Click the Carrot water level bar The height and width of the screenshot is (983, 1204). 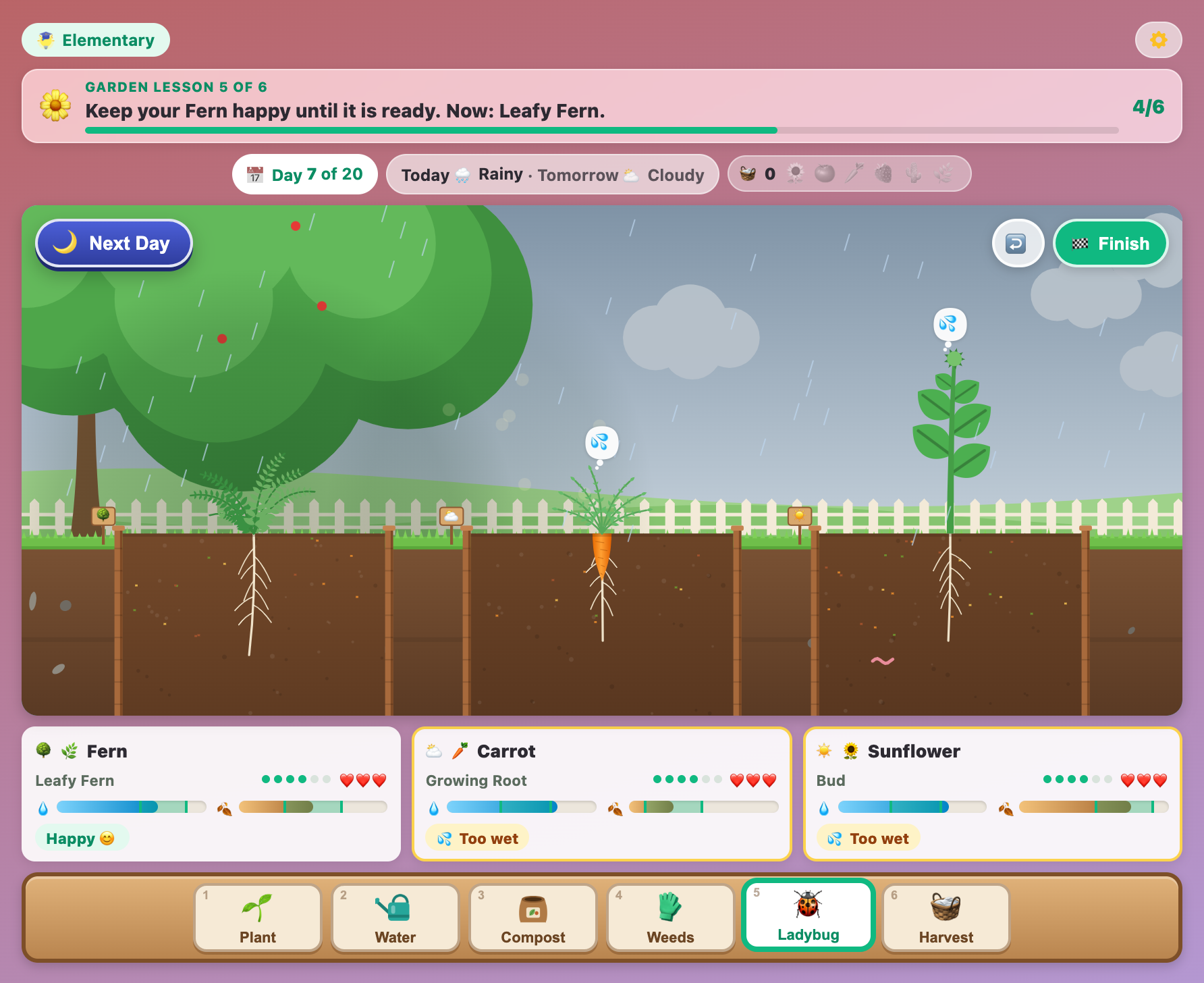[x=522, y=807]
